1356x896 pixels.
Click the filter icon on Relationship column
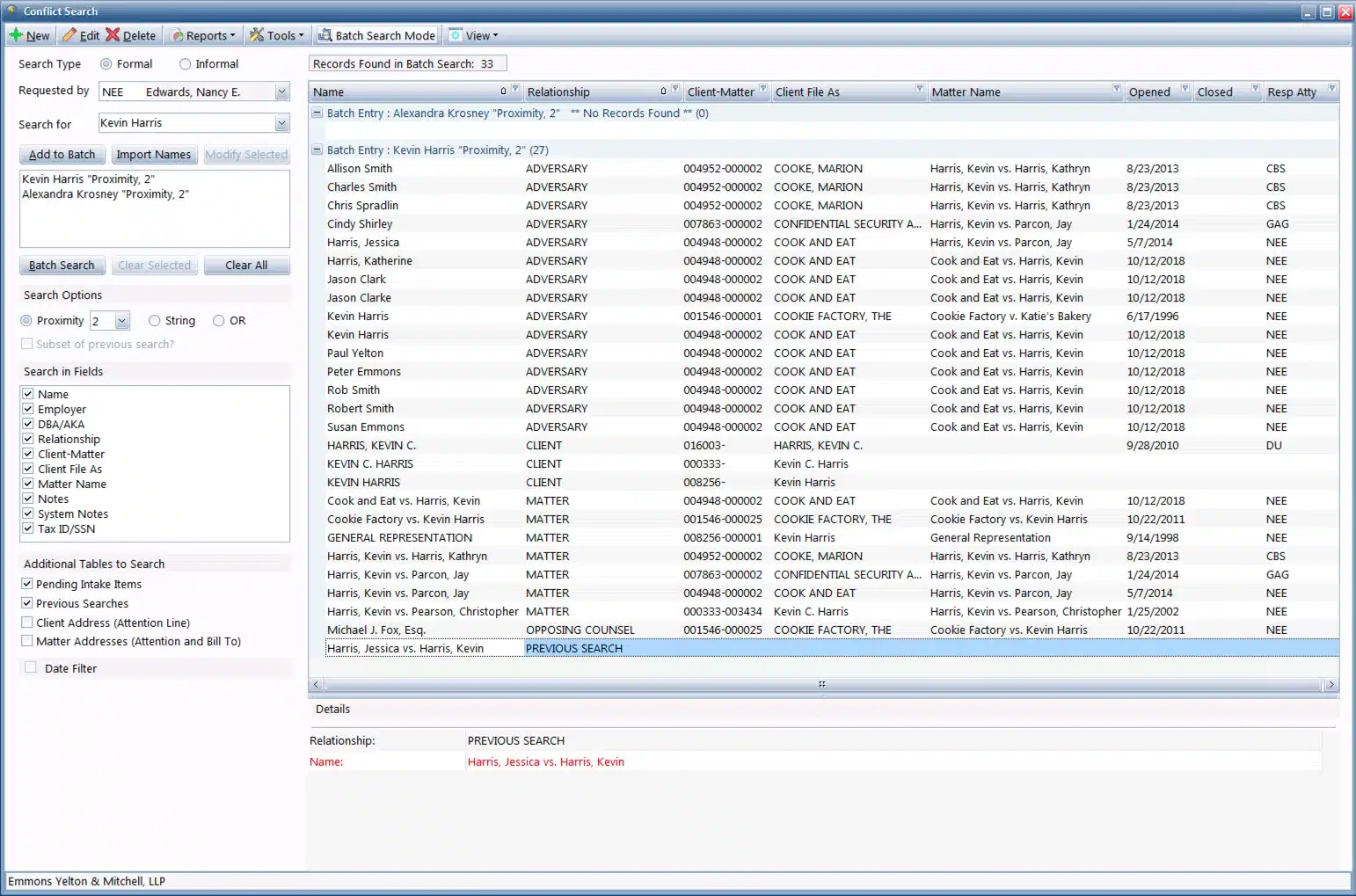tap(675, 90)
